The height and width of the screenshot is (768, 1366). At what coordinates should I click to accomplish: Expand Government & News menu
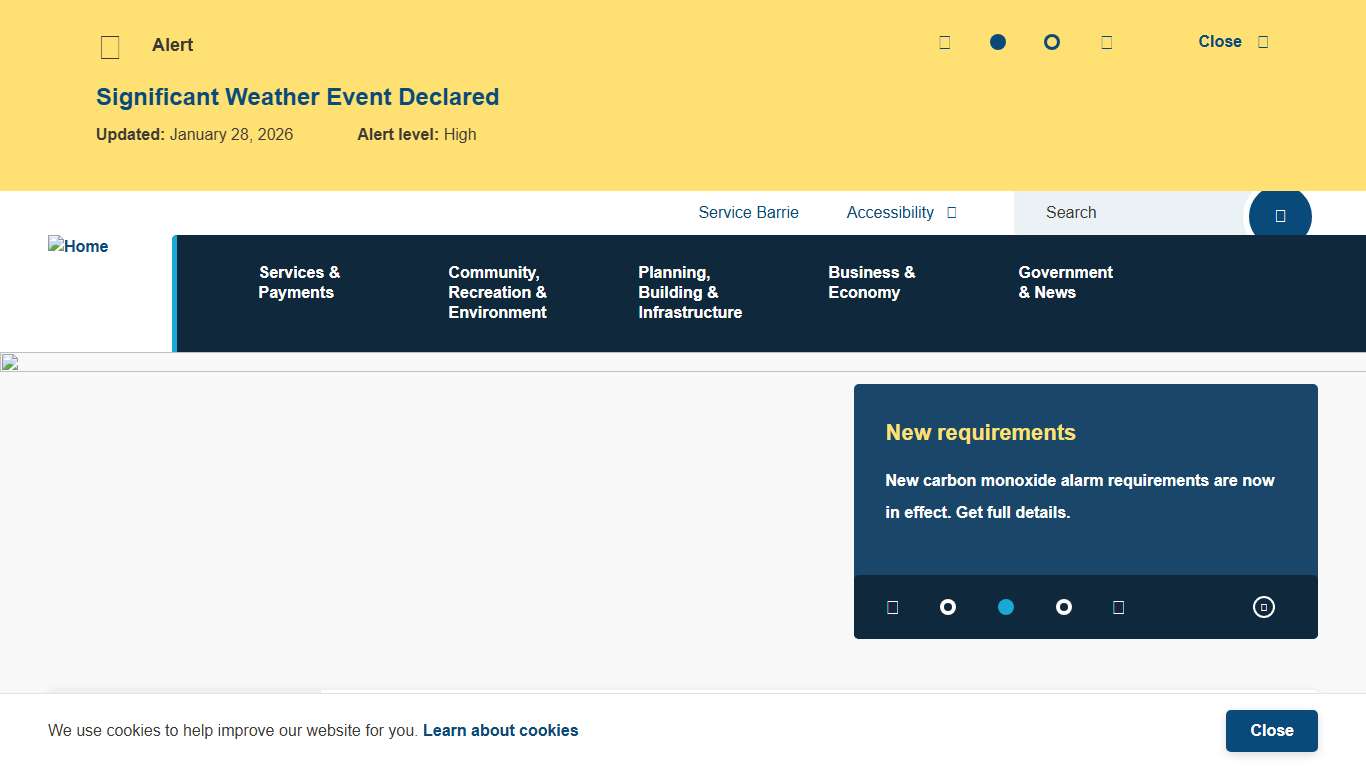pos(1065,282)
